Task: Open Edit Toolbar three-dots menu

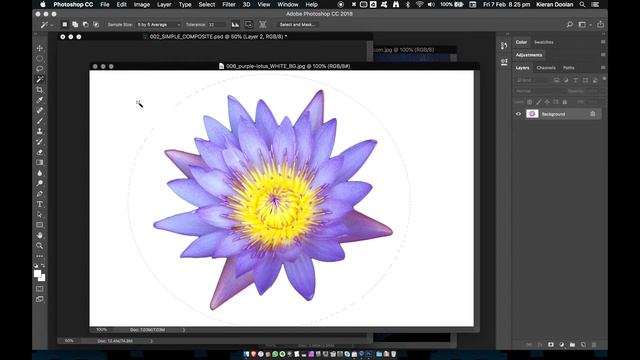Action: 40,256
